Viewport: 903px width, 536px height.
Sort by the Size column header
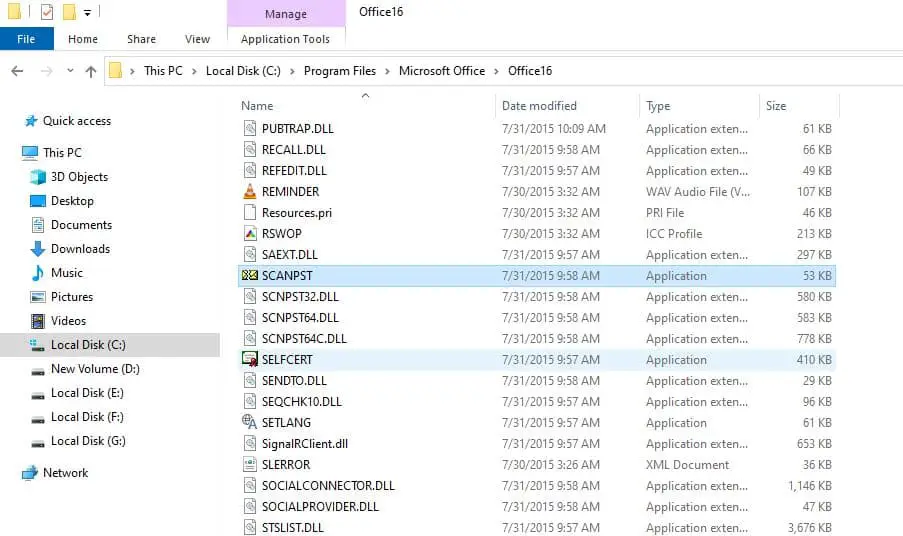[776, 106]
